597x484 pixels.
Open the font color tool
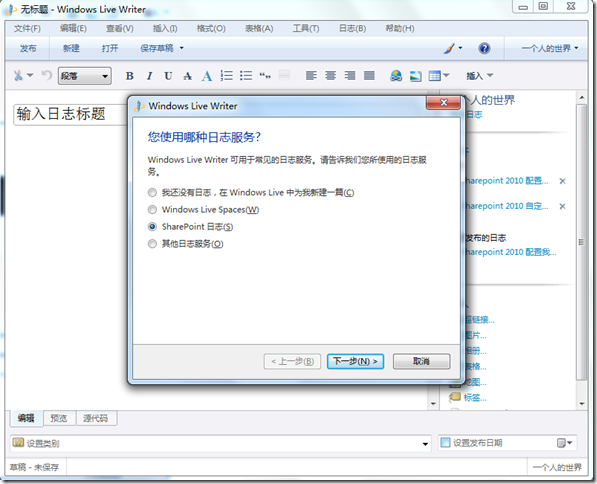pos(207,76)
